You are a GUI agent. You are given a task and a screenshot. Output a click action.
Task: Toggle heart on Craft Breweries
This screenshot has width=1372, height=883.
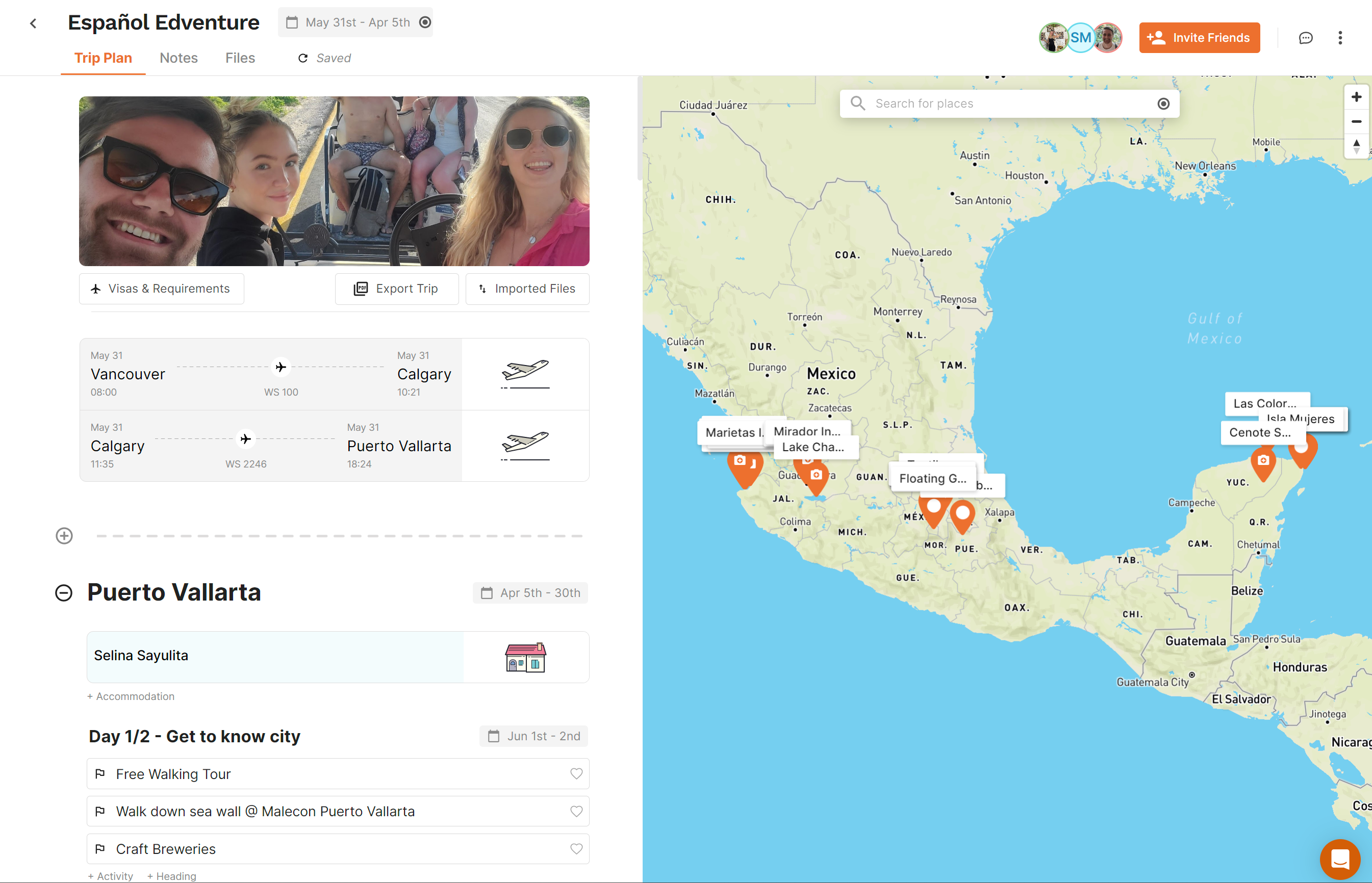click(576, 849)
